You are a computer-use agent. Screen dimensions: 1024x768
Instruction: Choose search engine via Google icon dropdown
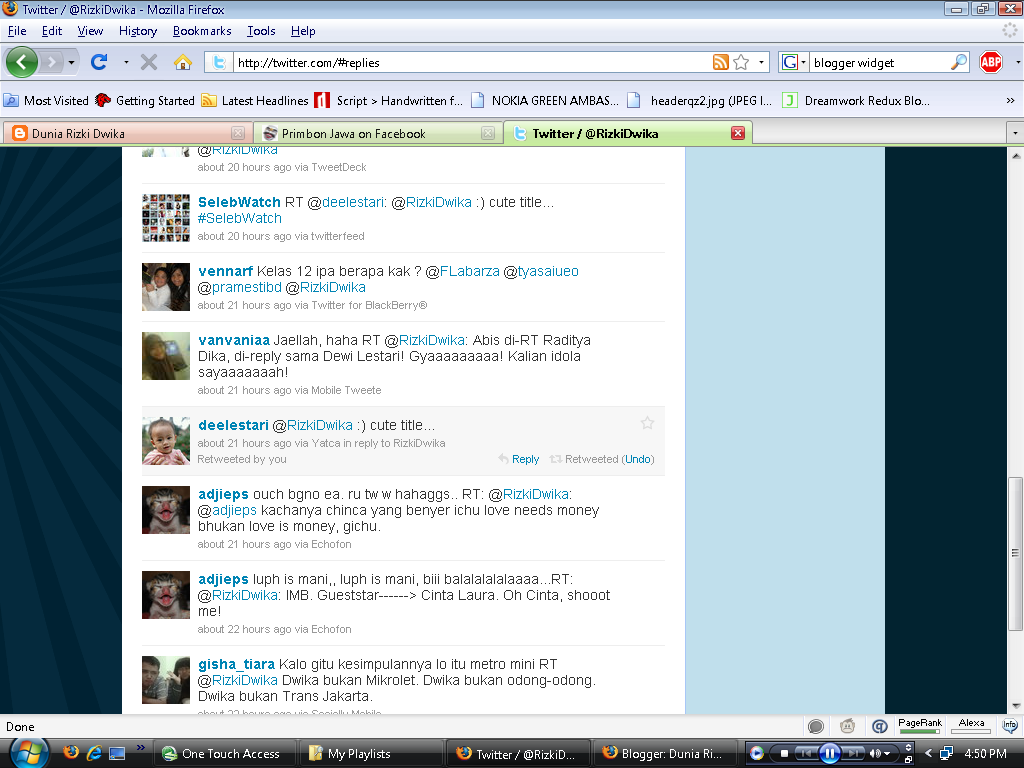click(794, 63)
